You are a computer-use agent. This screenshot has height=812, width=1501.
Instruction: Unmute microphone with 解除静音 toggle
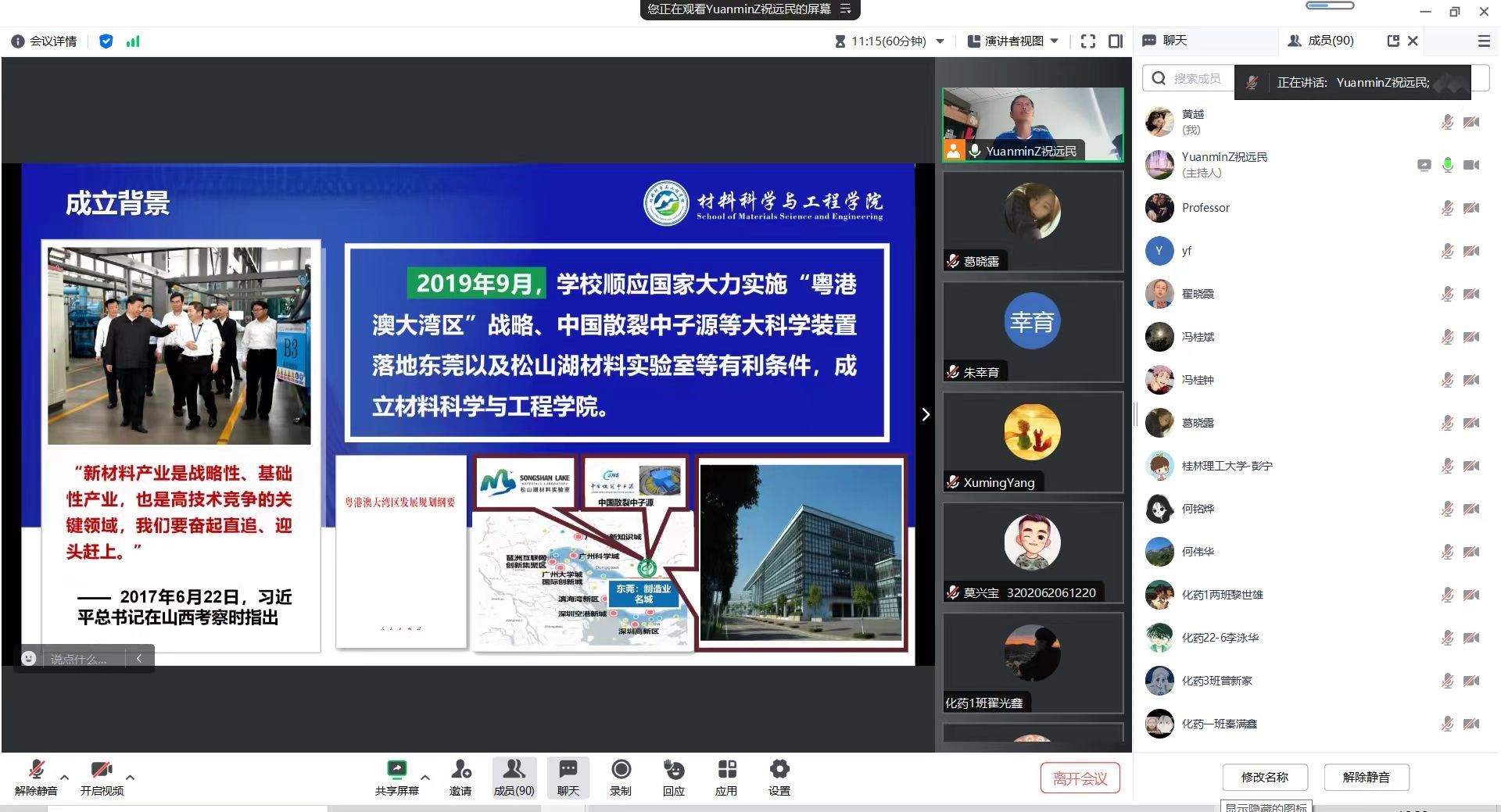coord(36,770)
